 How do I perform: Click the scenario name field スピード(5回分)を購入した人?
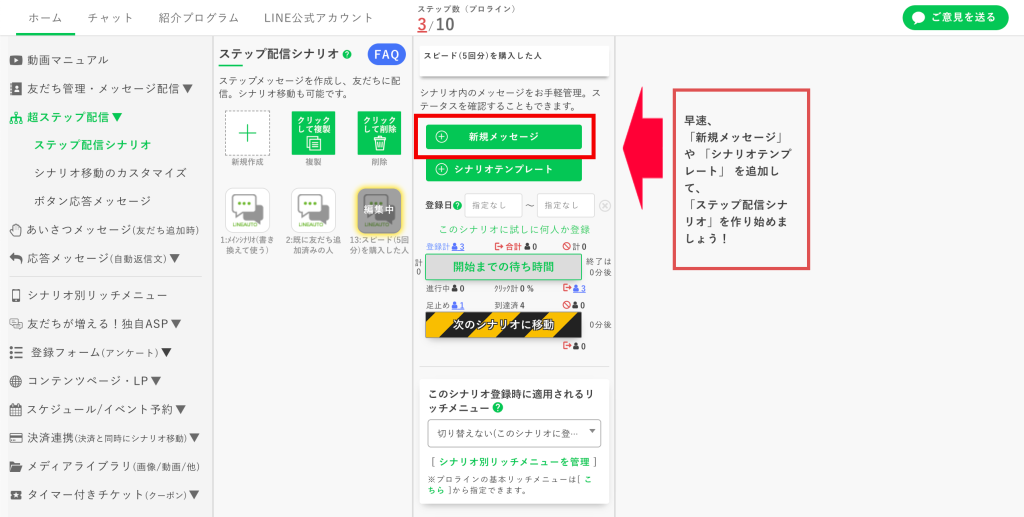click(x=515, y=60)
